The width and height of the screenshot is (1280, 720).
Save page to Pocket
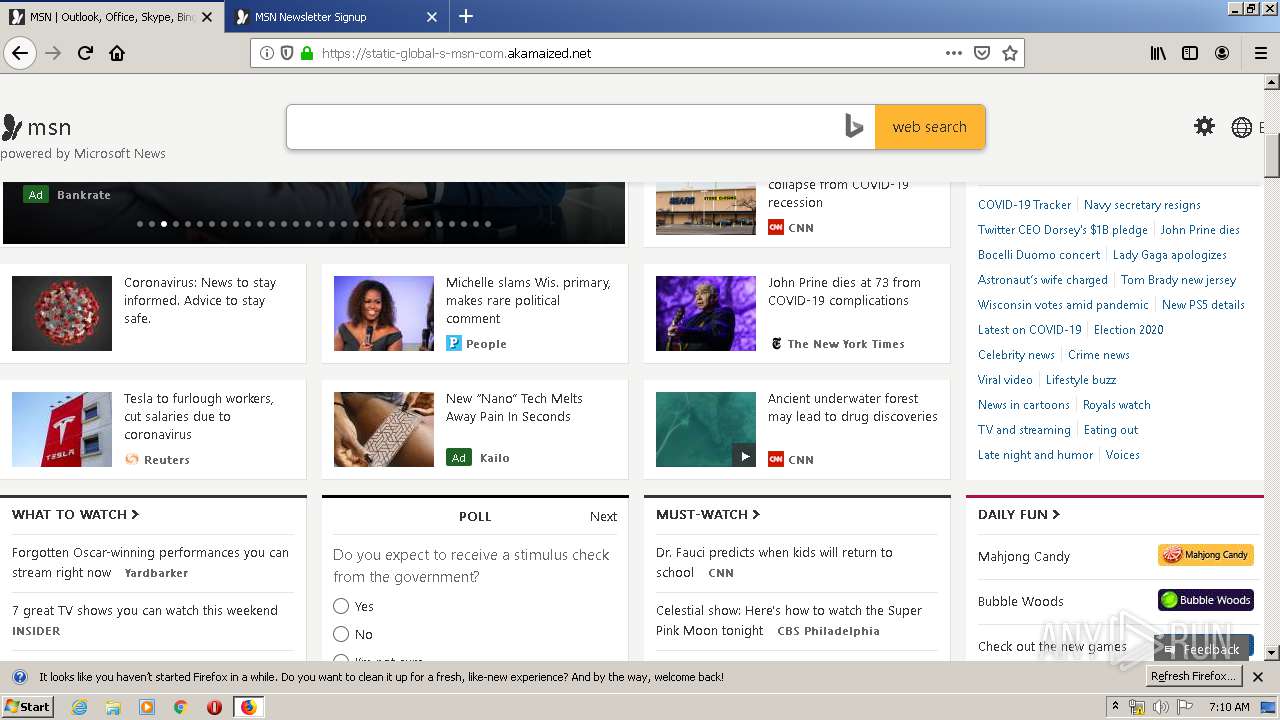pos(982,53)
